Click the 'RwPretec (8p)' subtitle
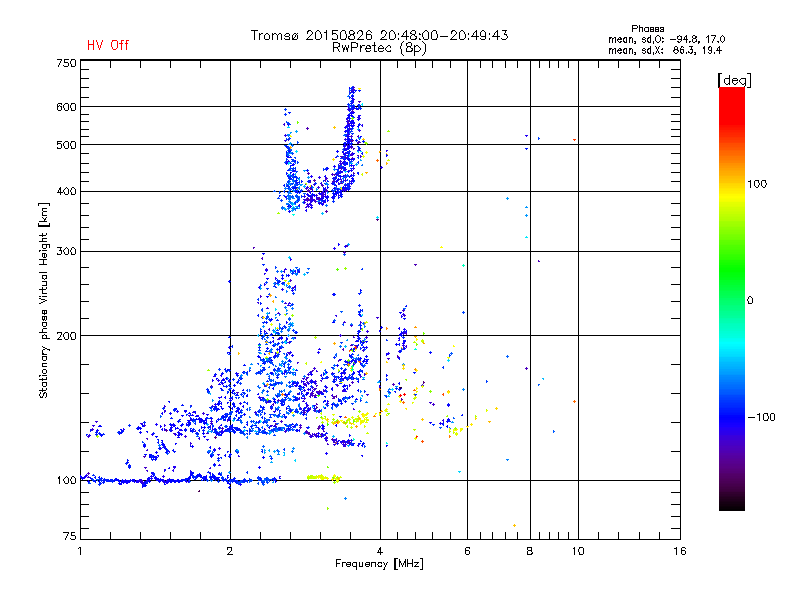Viewport: 800px width, 600px height. [x=379, y=48]
